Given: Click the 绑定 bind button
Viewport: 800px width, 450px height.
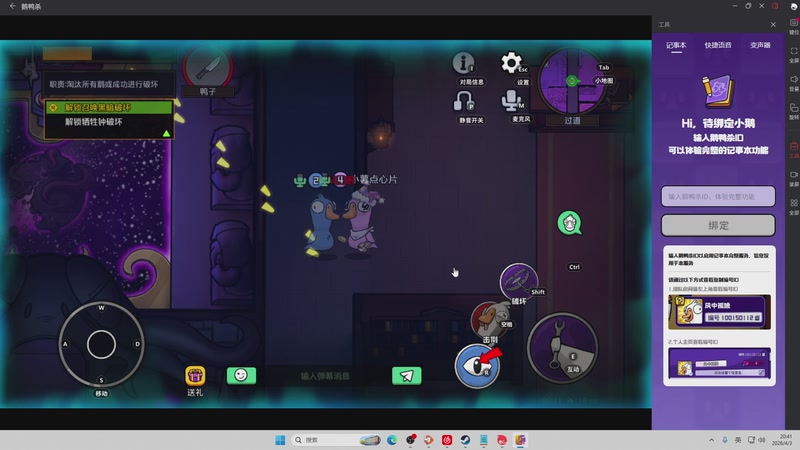Looking at the screenshot, I should (718, 225).
